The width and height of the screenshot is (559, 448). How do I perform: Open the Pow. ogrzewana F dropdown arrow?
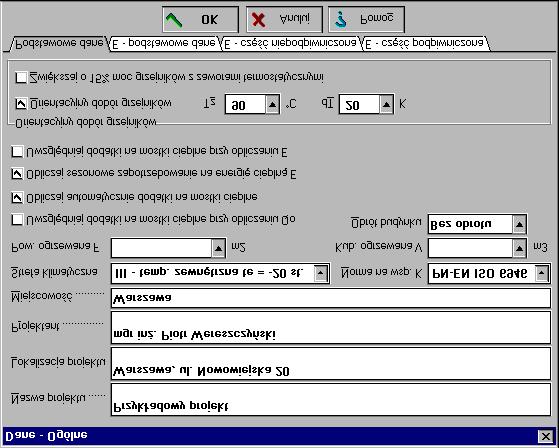tap(218, 248)
